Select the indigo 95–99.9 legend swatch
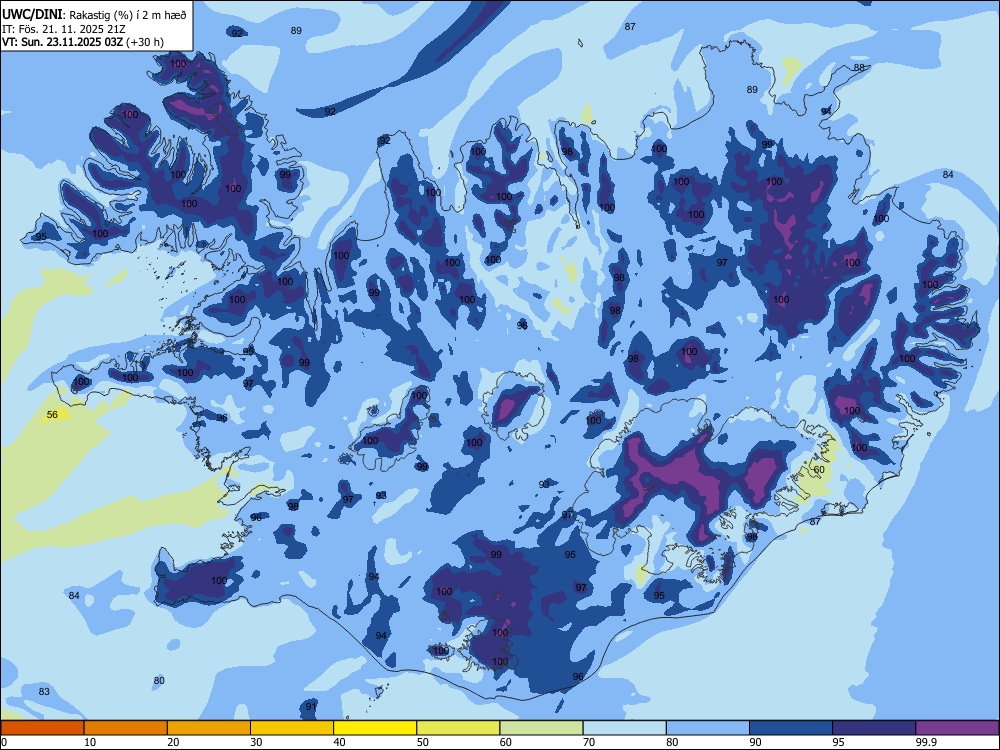1000x750 pixels. [874, 728]
